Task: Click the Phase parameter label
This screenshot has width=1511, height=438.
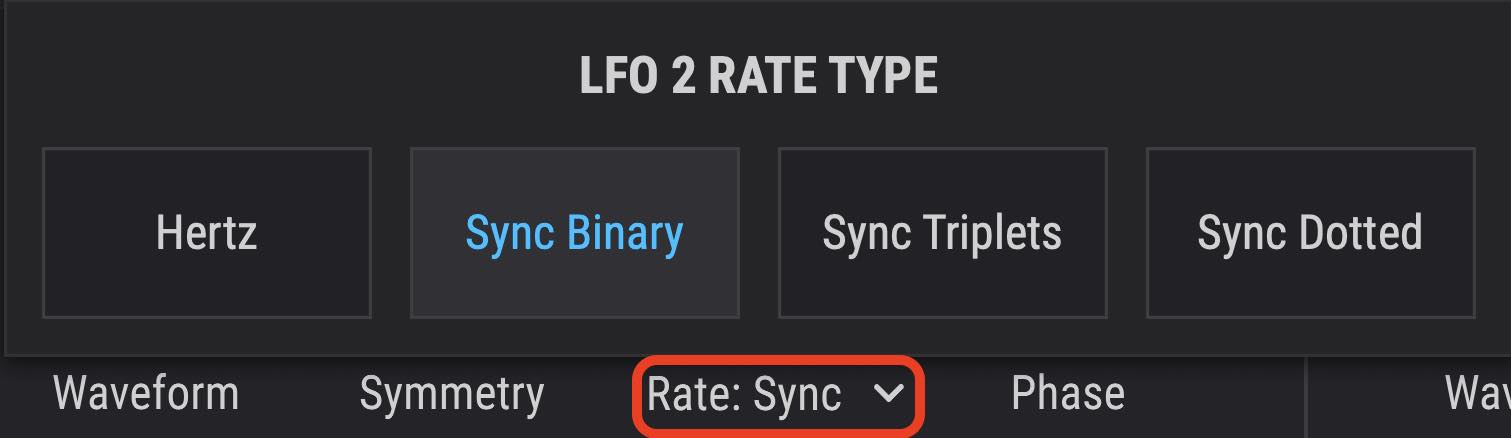Action: pos(1067,394)
